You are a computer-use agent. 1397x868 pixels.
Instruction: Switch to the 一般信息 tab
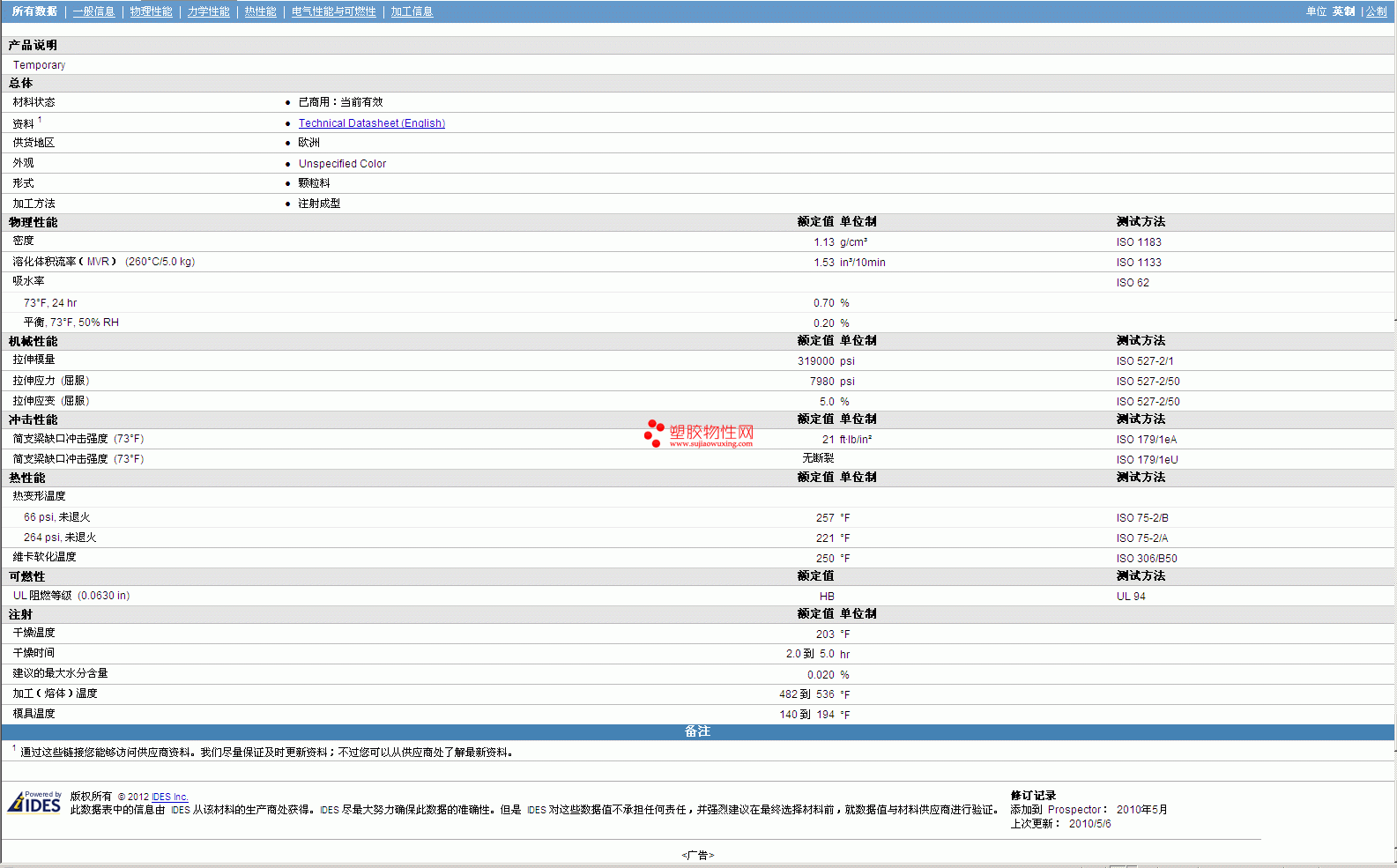pos(93,11)
